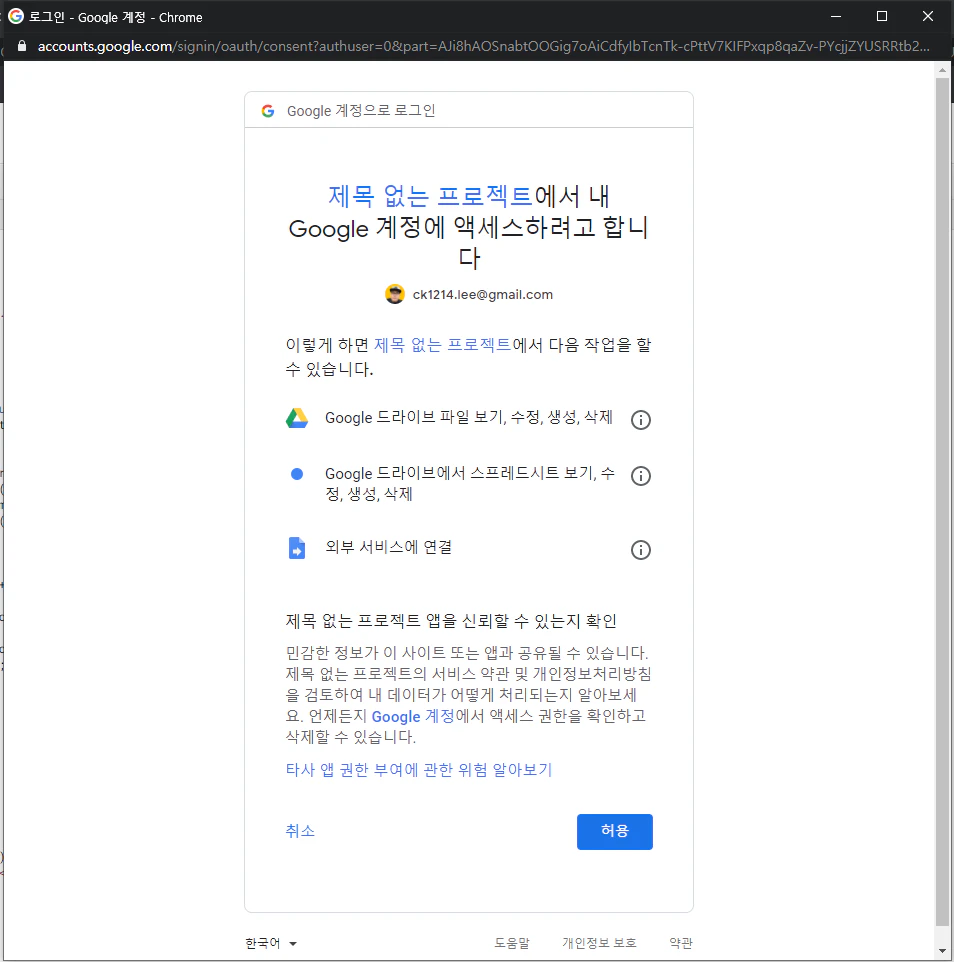The height and width of the screenshot is (962, 954).
Task: Open 제목 없는 프로젝트 link in description sentence
Action: [442, 345]
